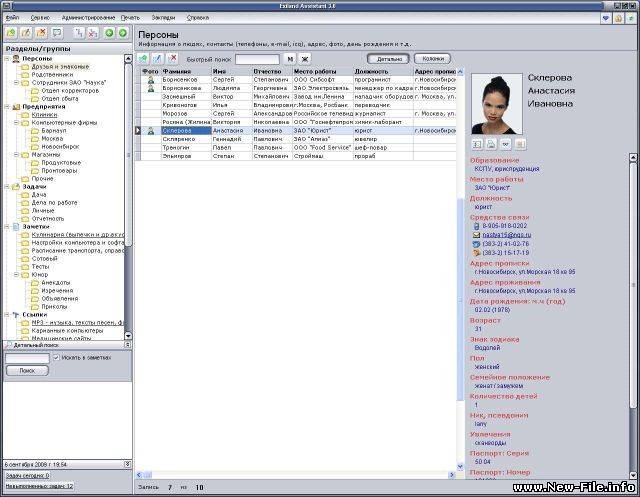The width and height of the screenshot is (640, 497).
Task: Click the green back arrow in sidebar toolbar
Action: 108,33
